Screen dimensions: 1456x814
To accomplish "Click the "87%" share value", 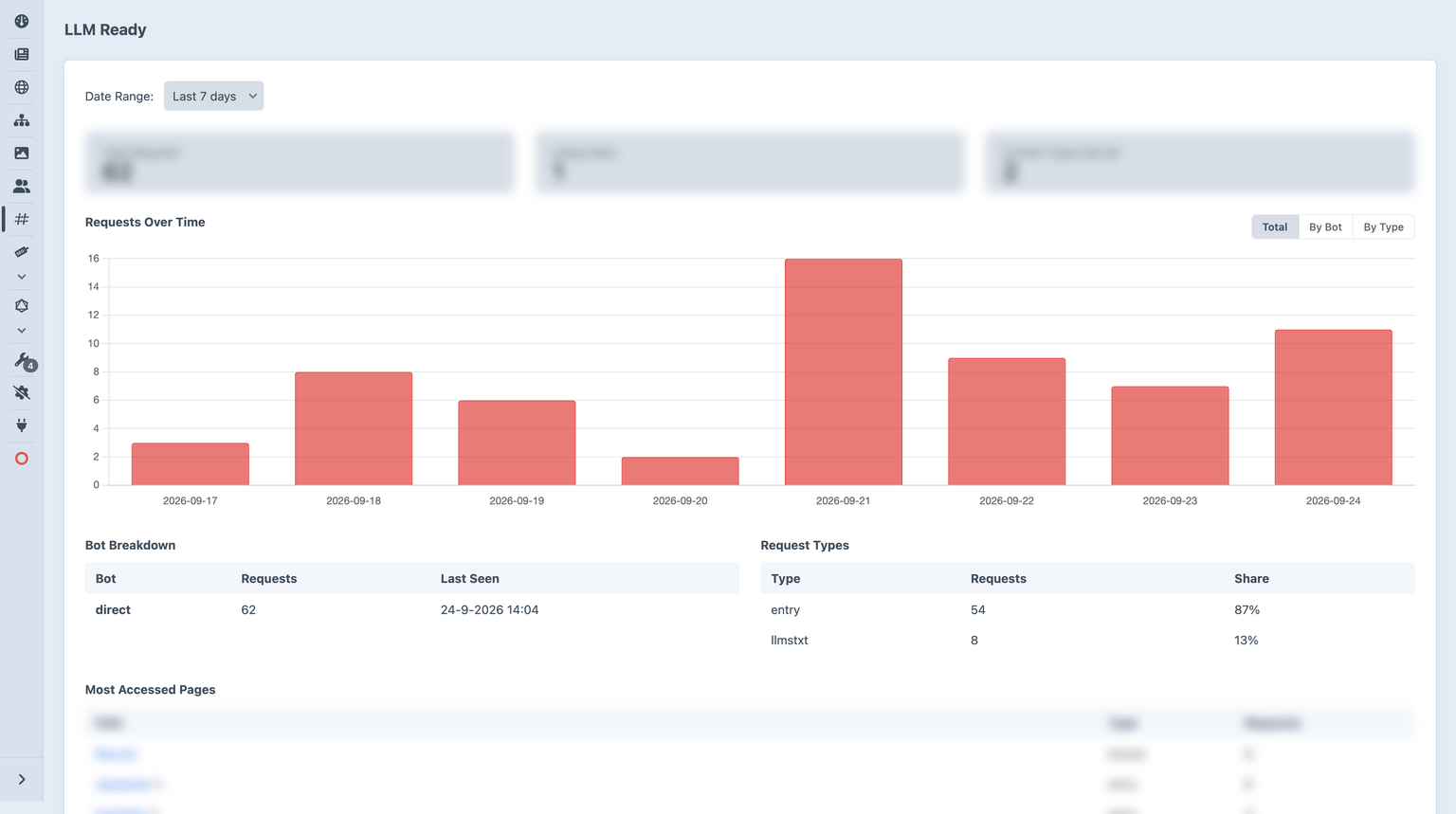I will 1247,609.
